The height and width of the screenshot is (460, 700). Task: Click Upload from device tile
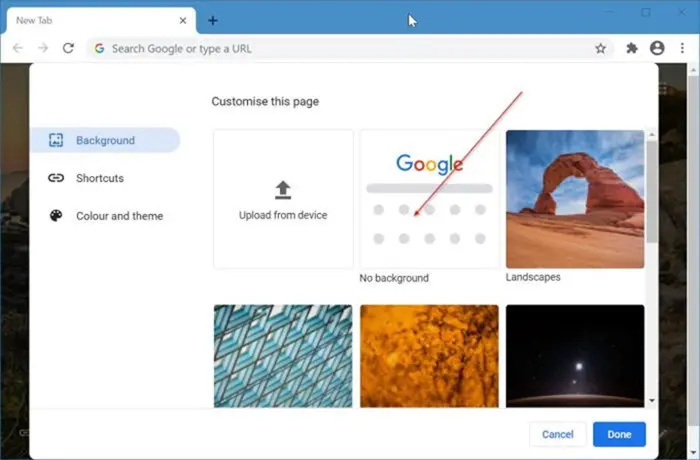[283, 199]
